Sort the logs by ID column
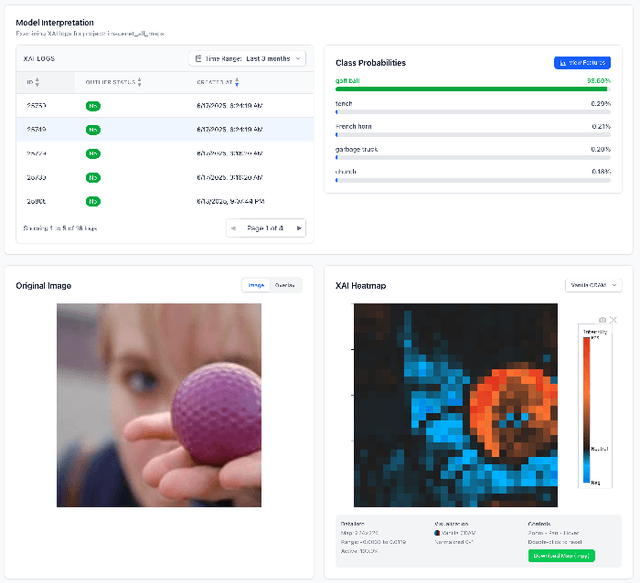640x583 pixels. [x=33, y=82]
